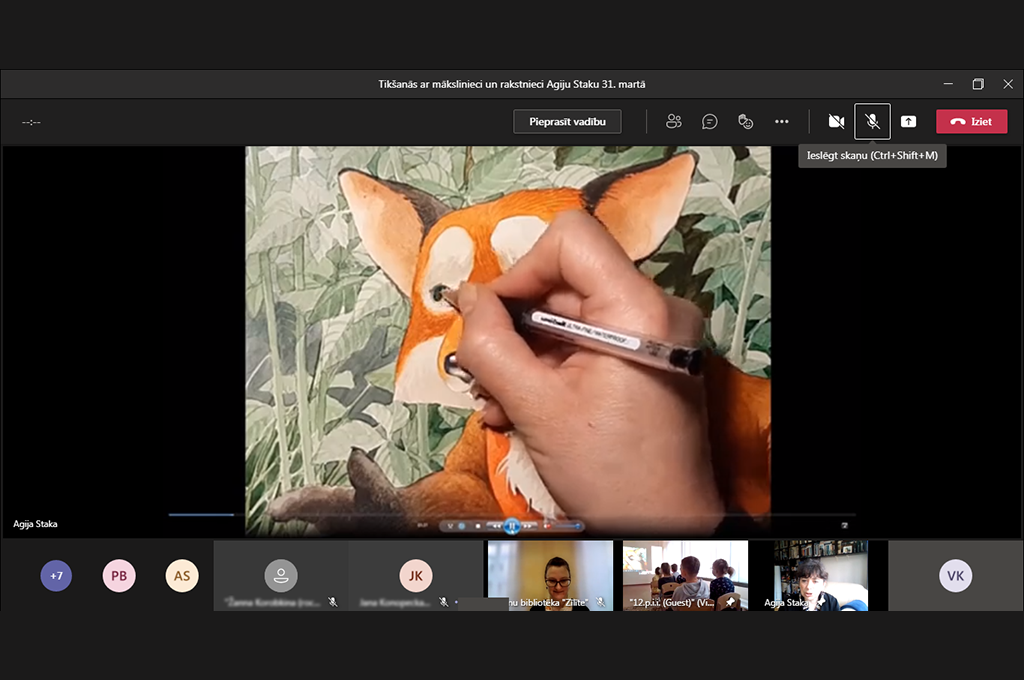Screen dimensions: 1024x680
Task: Select the JK participant tile
Action: [x=415, y=575]
